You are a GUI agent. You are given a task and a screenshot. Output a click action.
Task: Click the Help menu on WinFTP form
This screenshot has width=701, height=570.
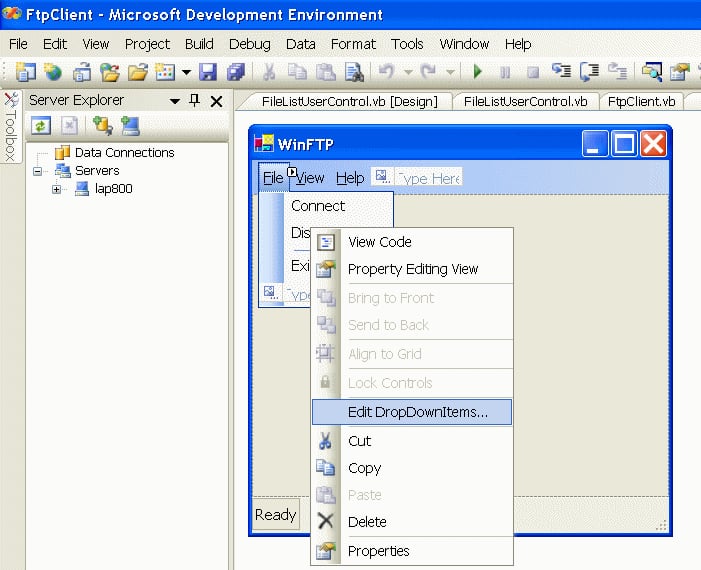tap(350, 178)
